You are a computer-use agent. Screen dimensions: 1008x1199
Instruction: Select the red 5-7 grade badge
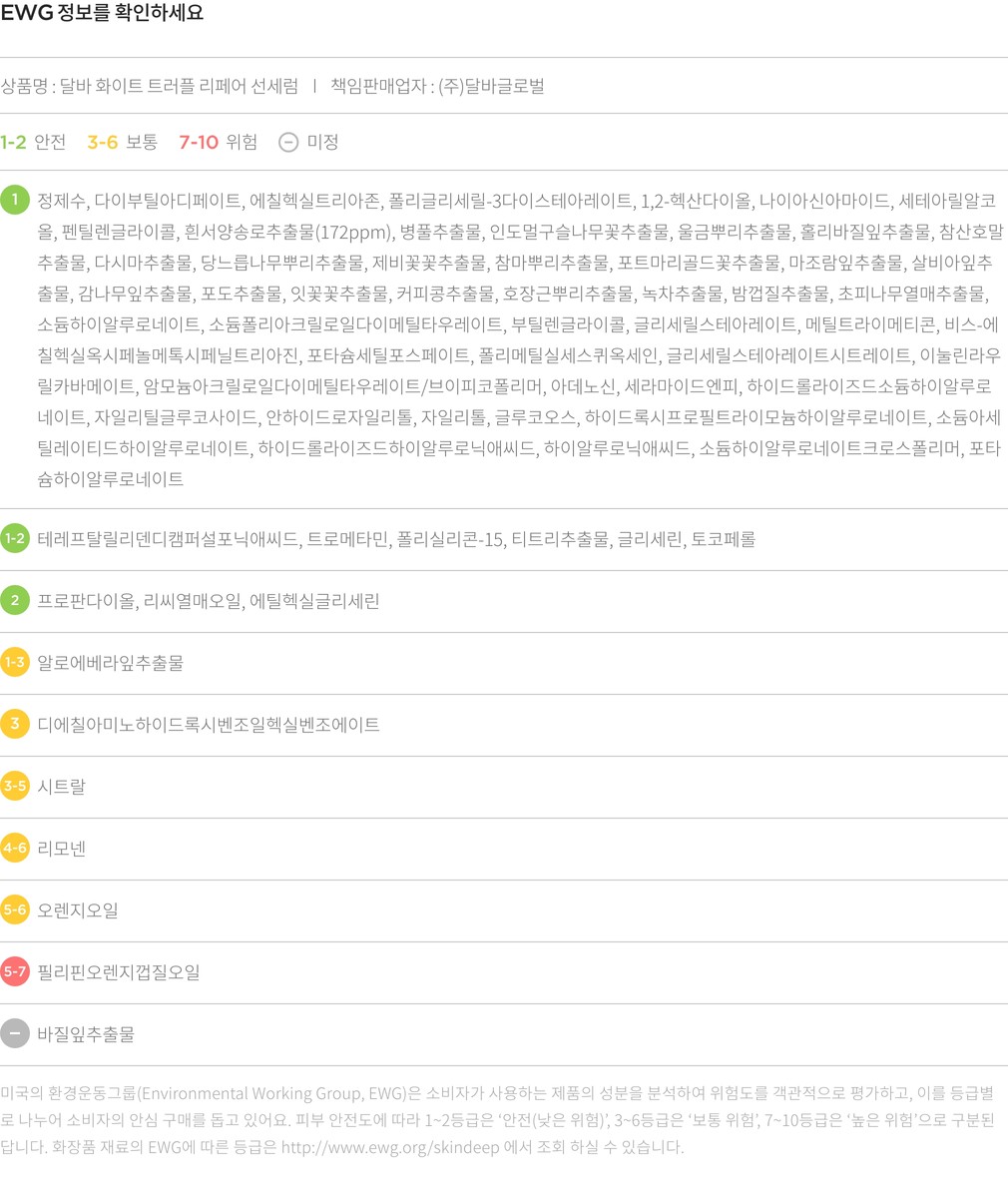coord(15,971)
